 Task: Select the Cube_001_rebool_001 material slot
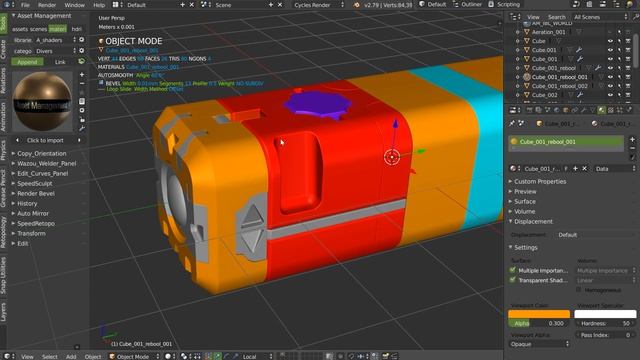coord(566,142)
